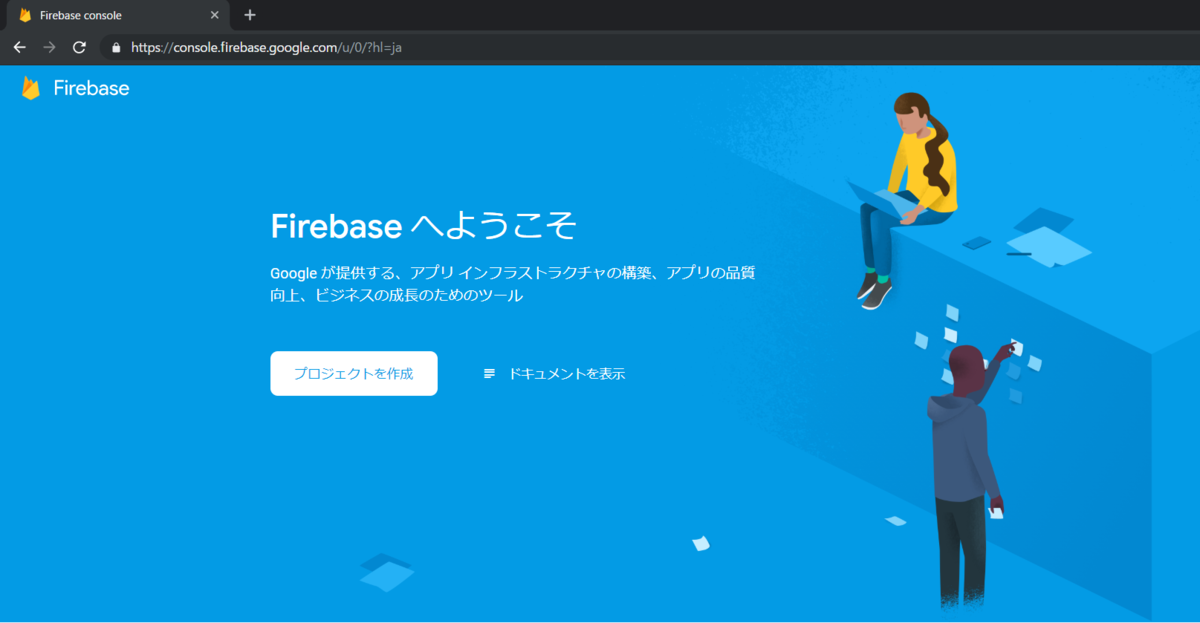Click the padlock site security icon

(x=116, y=47)
